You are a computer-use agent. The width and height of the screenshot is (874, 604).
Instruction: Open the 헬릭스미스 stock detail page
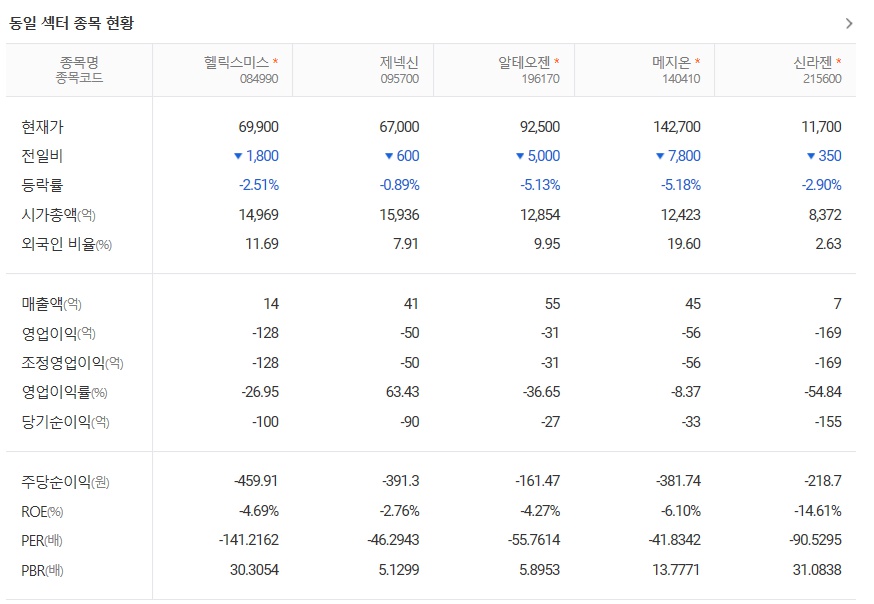tap(238, 62)
